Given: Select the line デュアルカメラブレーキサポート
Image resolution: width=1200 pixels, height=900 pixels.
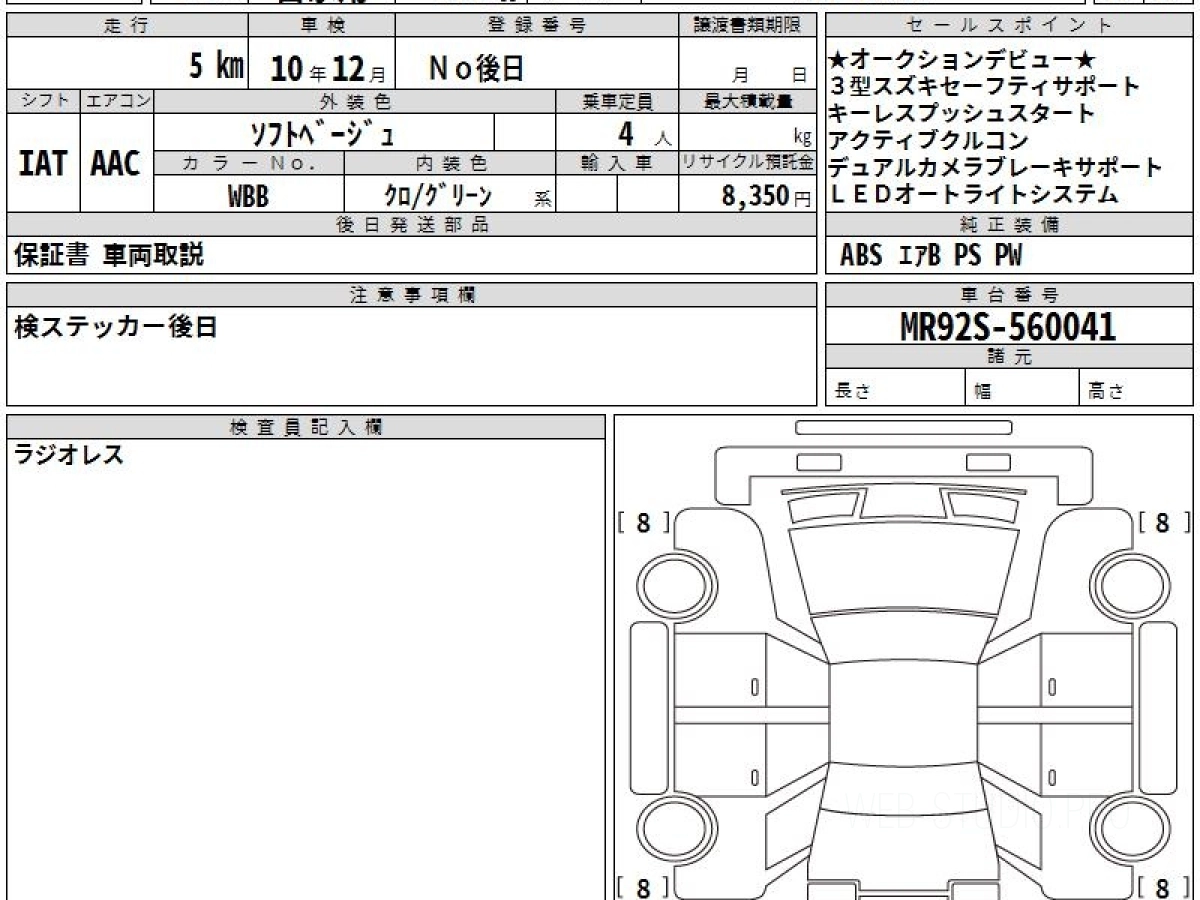Looking at the screenshot, I should pyautogui.click(x=996, y=168).
